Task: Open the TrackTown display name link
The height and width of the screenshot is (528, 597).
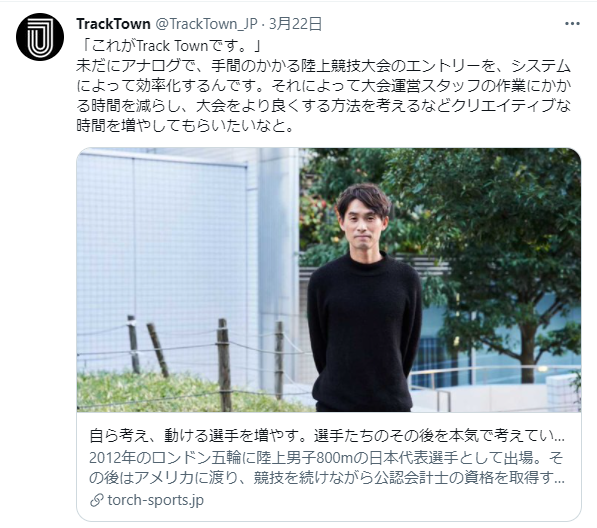Action: pyautogui.click(x=113, y=24)
